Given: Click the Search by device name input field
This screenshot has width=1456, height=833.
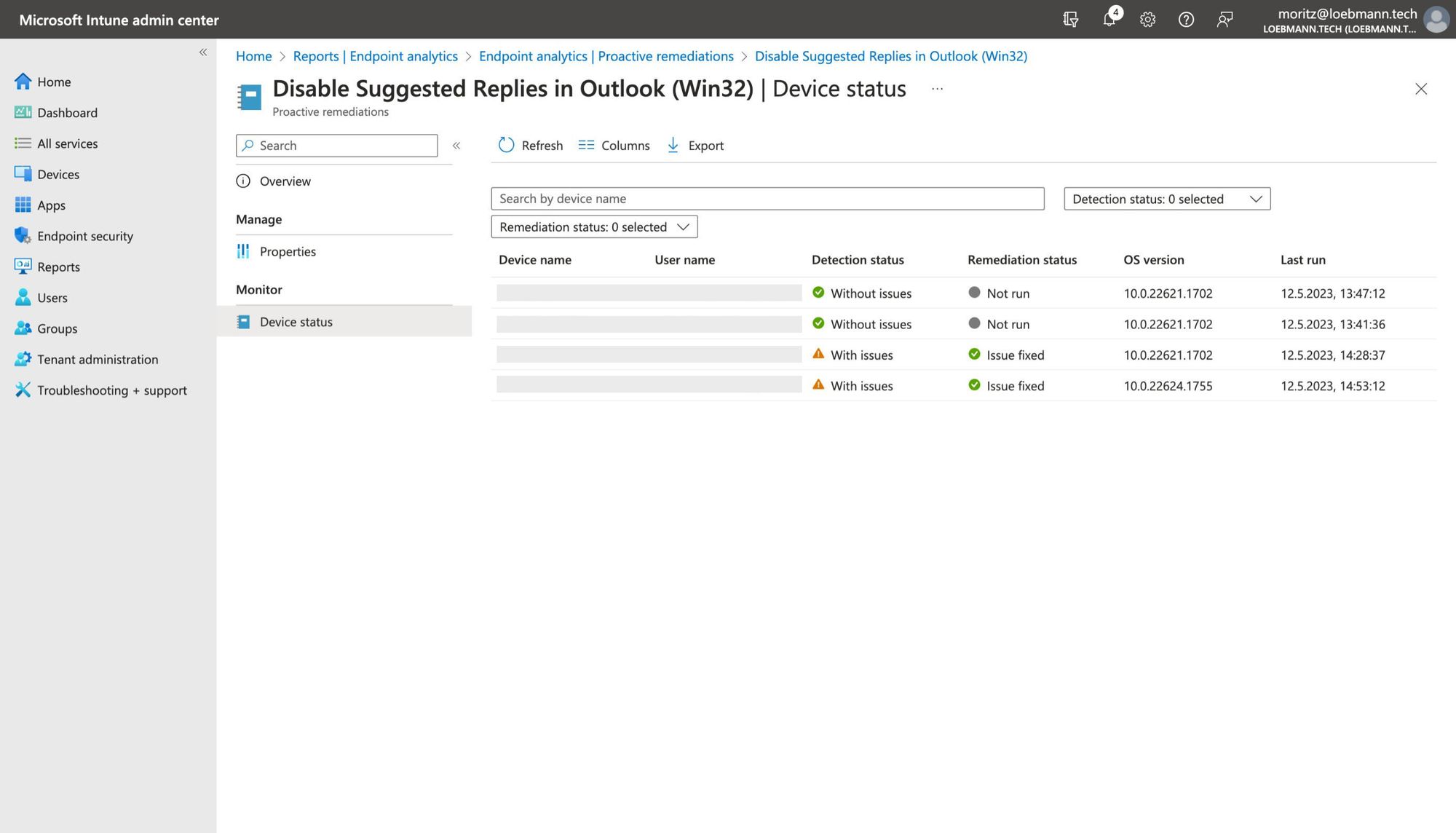Looking at the screenshot, I should [767, 198].
